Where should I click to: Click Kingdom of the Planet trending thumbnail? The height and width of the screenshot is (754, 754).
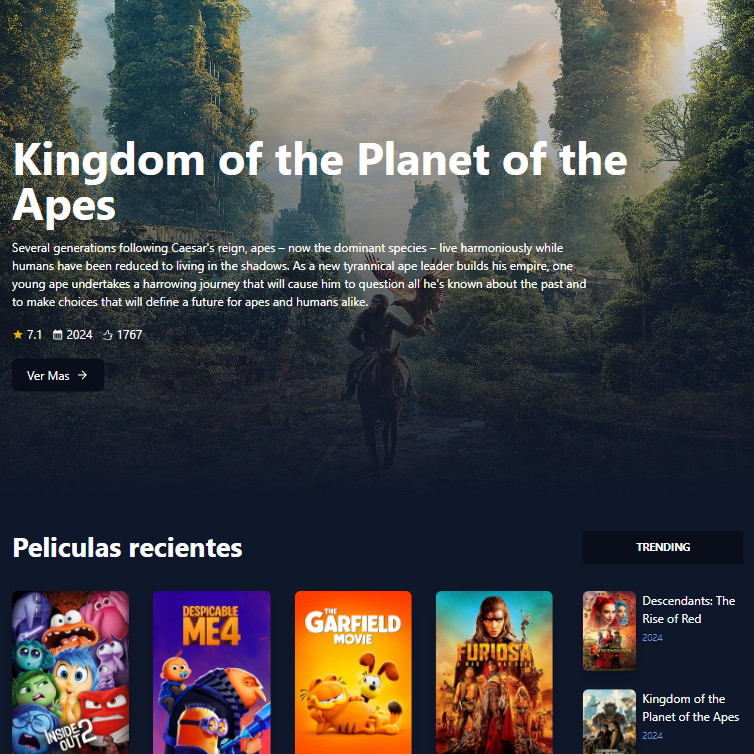tap(609, 721)
